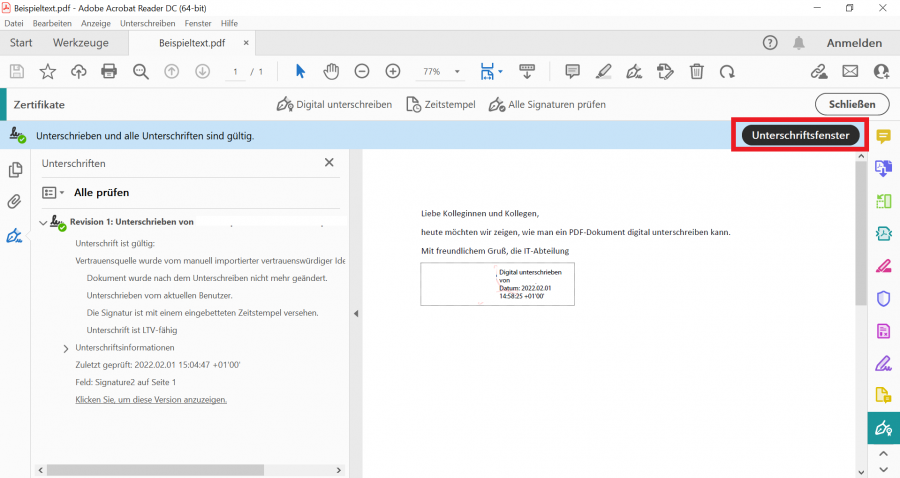Bookmark file with the star icon
Image resolution: width=900 pixels, height=478 pixels.
(x=47, y=71)
